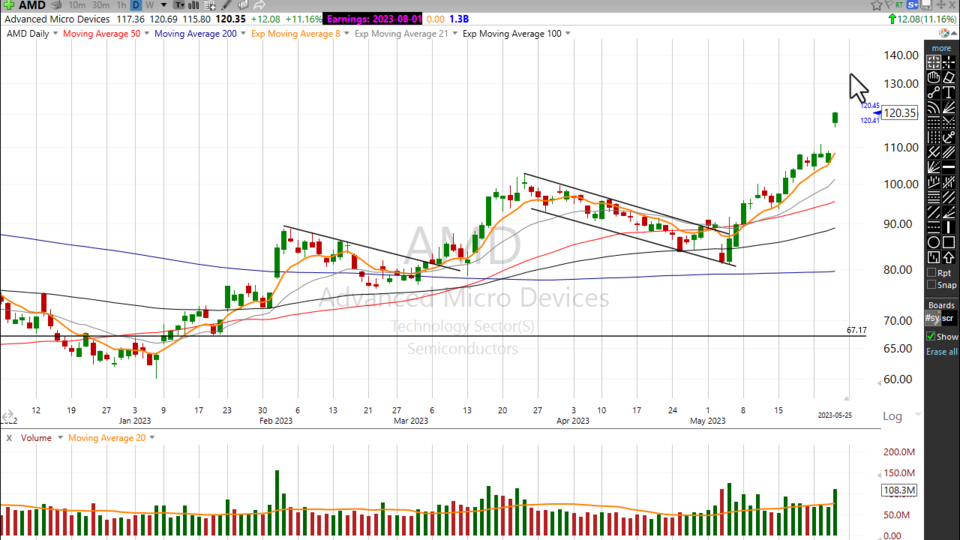Select the ellipse drawing tool
Viewport: 960px width, 540px height.
point(933,241)
